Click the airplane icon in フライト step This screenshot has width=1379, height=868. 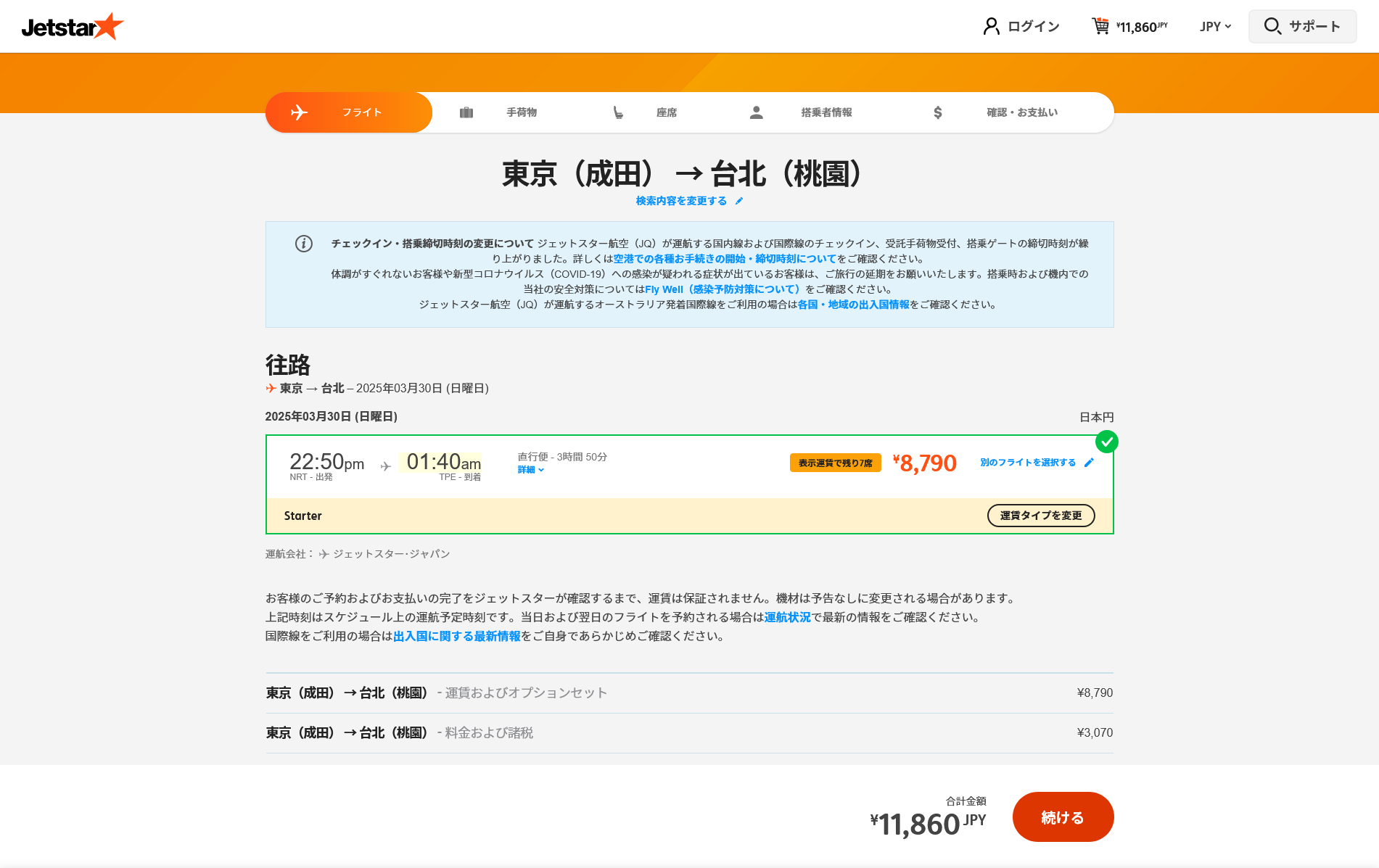point(299,112)
